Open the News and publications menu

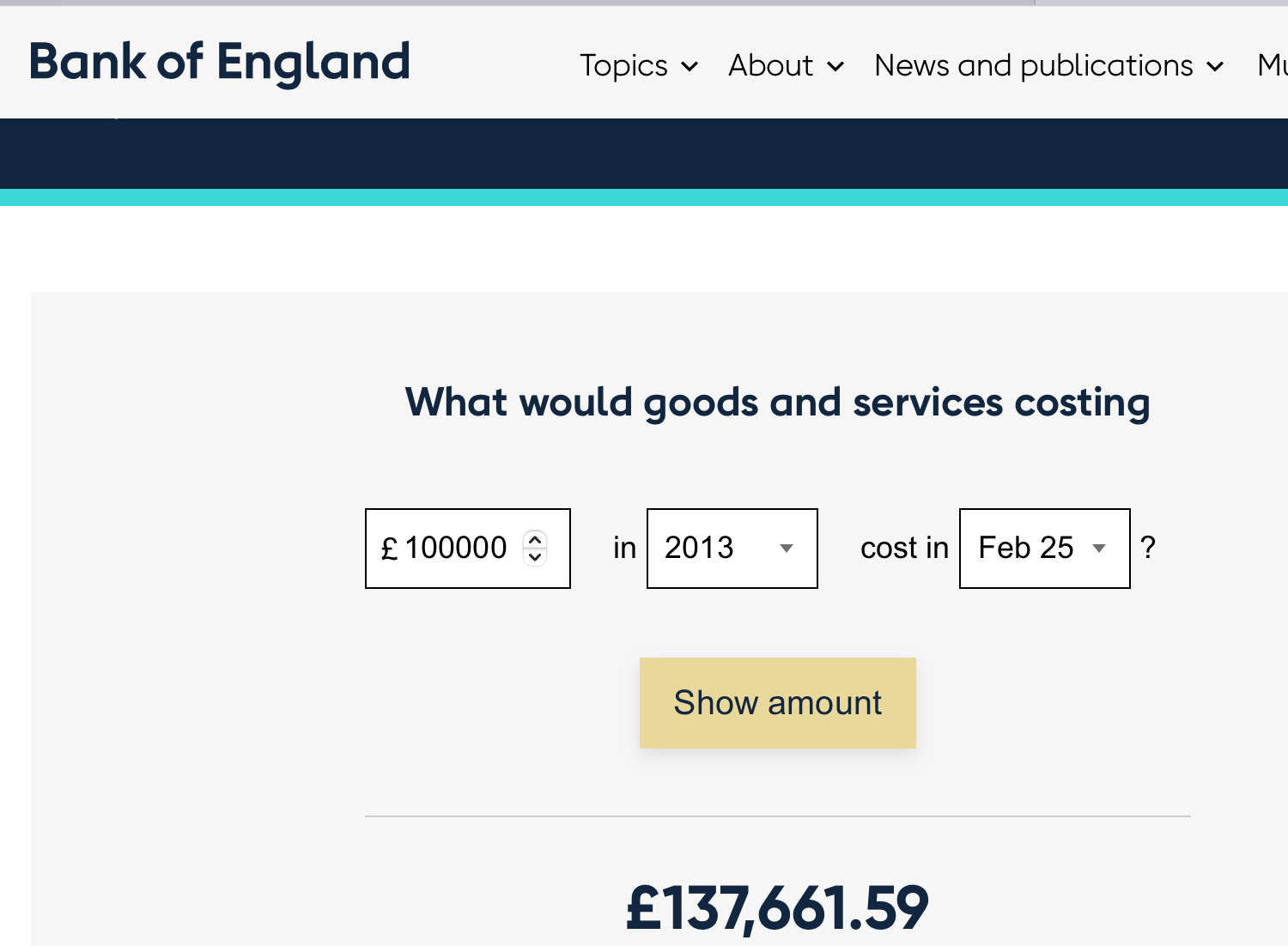point(1034,66)
